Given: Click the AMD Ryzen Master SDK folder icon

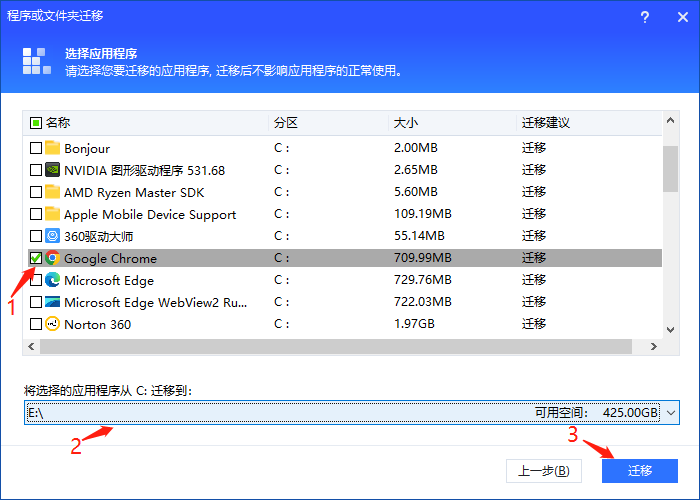Looking at the screenshot, I should pyautogui.click(x=53, y=192).
